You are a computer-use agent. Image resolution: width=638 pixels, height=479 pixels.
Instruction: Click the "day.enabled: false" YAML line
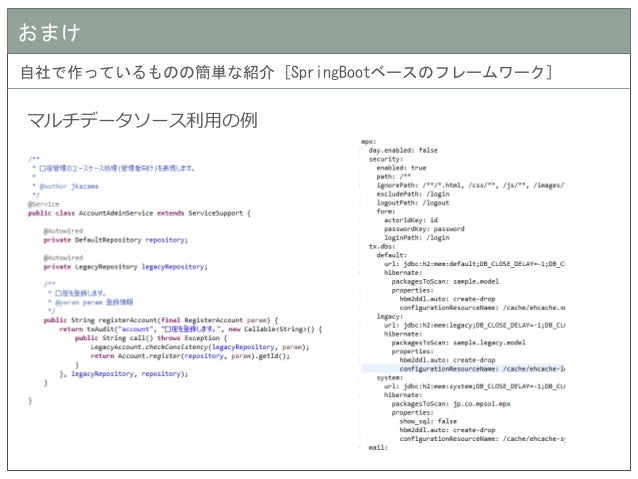tap(403, 151)
